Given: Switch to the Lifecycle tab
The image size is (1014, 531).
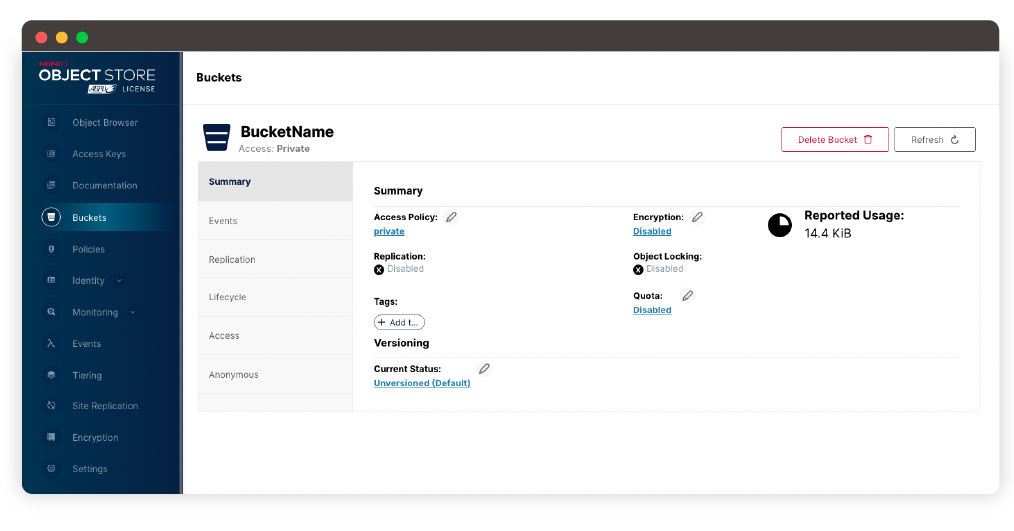Looking at the screenshot, I should pyautogui.click(x=227, y=297).
